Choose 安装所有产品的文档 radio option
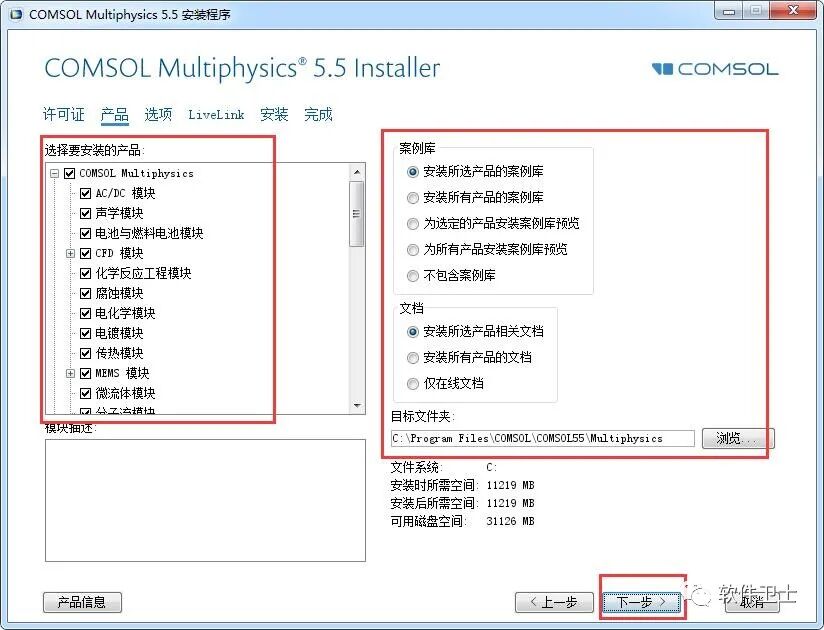Viewport: 824px width, 630px height. pos(413,358)
